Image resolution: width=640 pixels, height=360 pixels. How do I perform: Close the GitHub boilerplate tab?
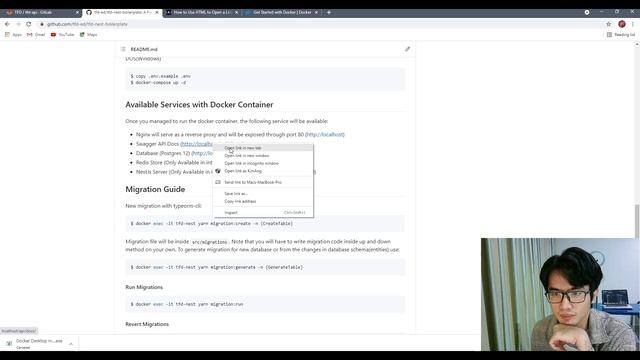pyautogui.click(x=157, y=12)
